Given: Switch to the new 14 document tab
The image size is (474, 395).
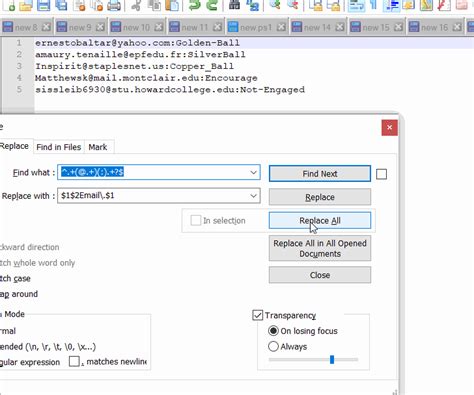Looking at the screenshot, I should 318,27.
